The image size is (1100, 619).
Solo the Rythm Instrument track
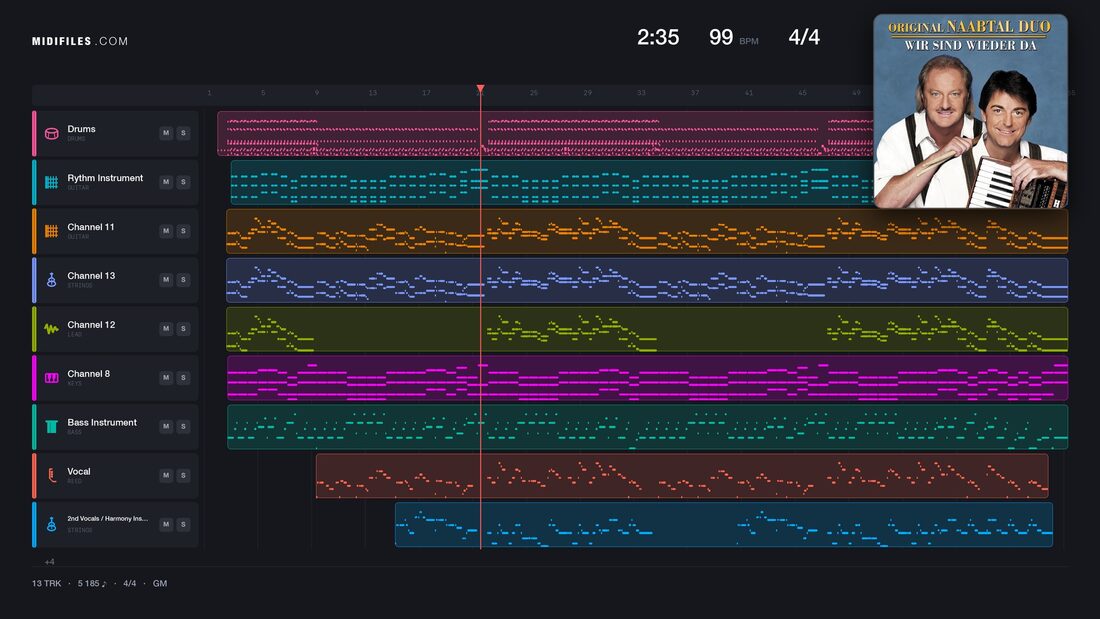click(x=183, y=182)
